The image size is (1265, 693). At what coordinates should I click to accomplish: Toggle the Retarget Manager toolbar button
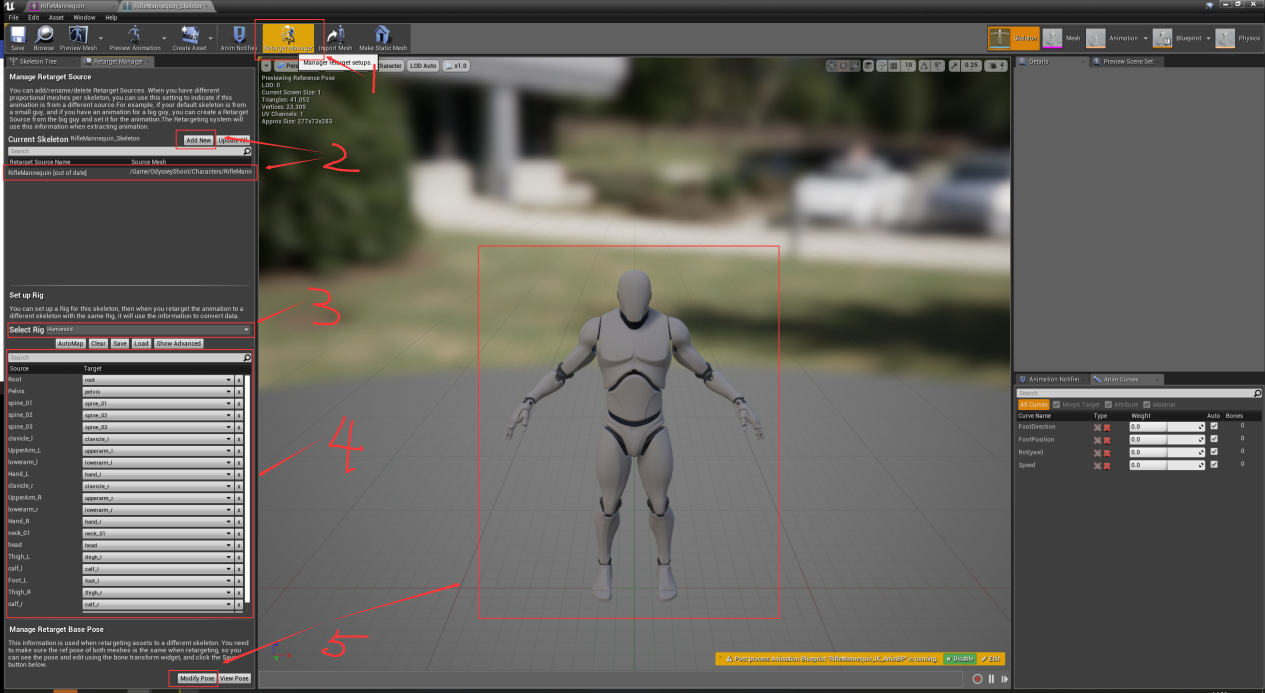tap(288, 38)
